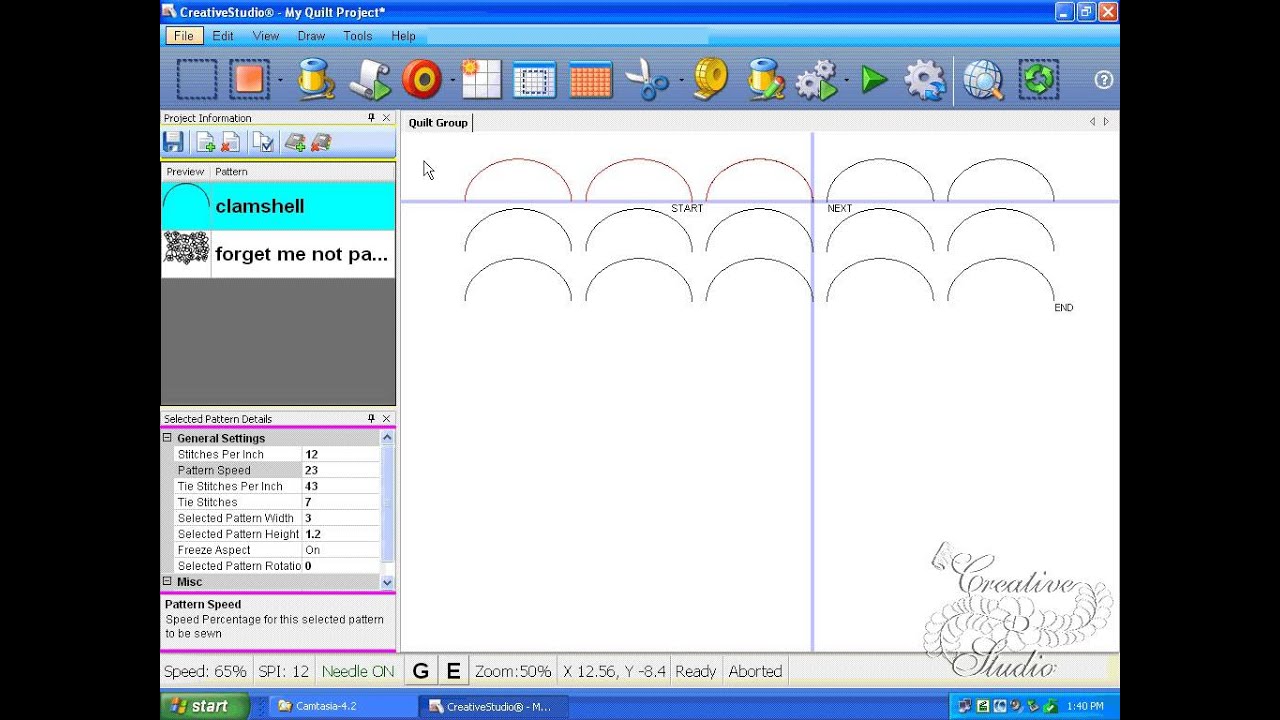Click the green recycle refresh icon
Image resolution: width=1280 pixels, height=720 pixels.
point(1039,80)
